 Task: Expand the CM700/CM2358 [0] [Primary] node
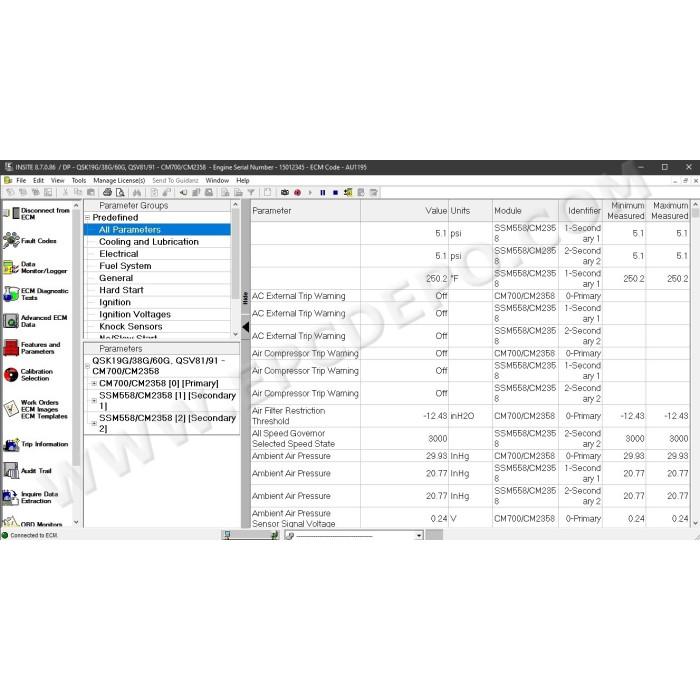pos(94,383)
